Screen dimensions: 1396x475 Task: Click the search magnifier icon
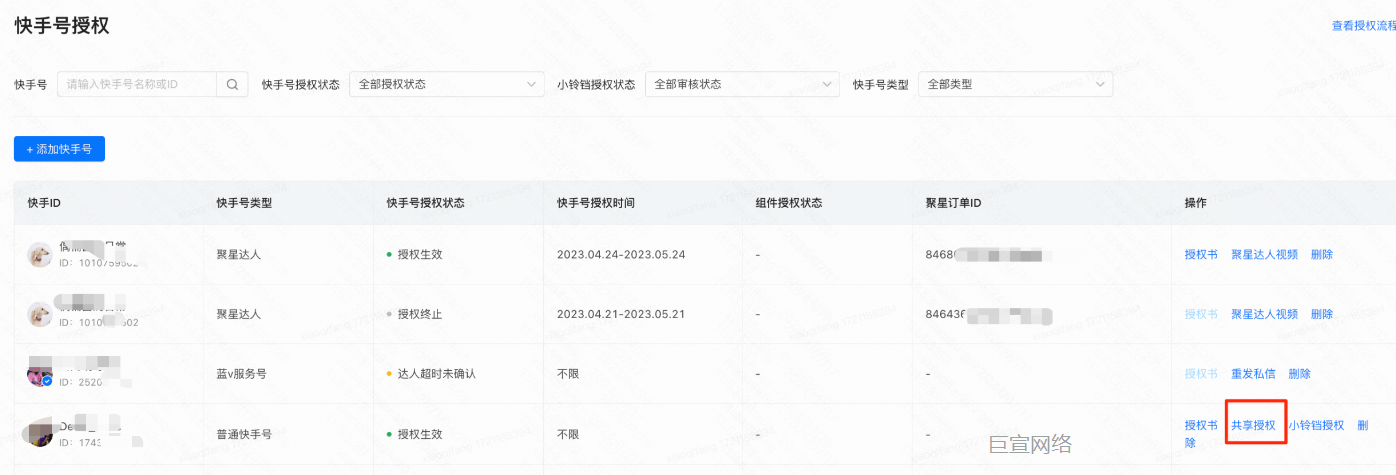(232, 85)
